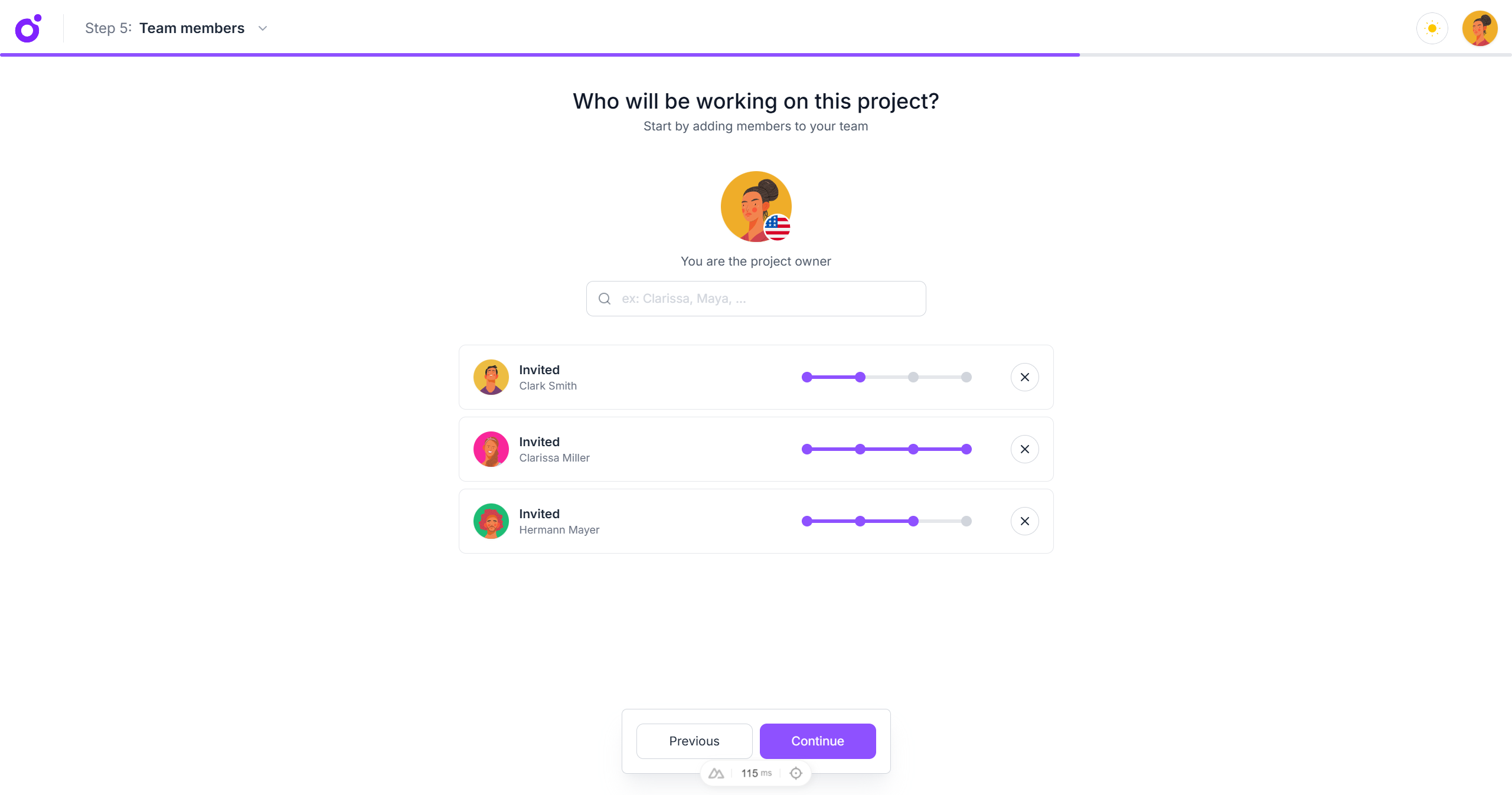
Task: Open your profile avatar in the top right
Action: coord(1481,28)
